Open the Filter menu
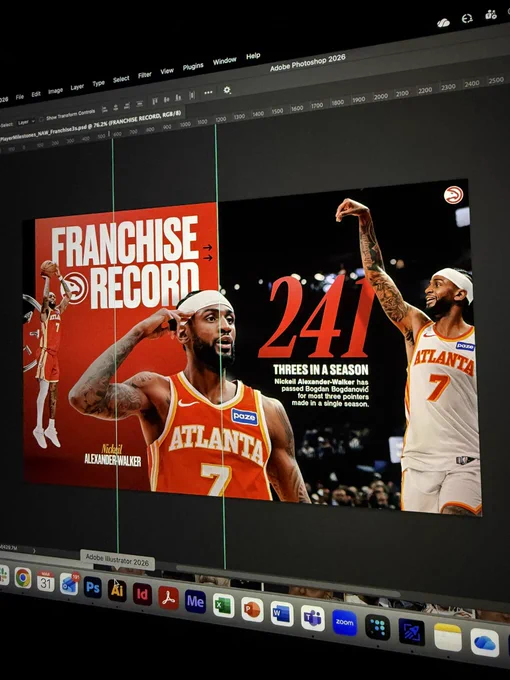Image resolution: width=510 pixels, height=680 pixels. coord(145,75)
